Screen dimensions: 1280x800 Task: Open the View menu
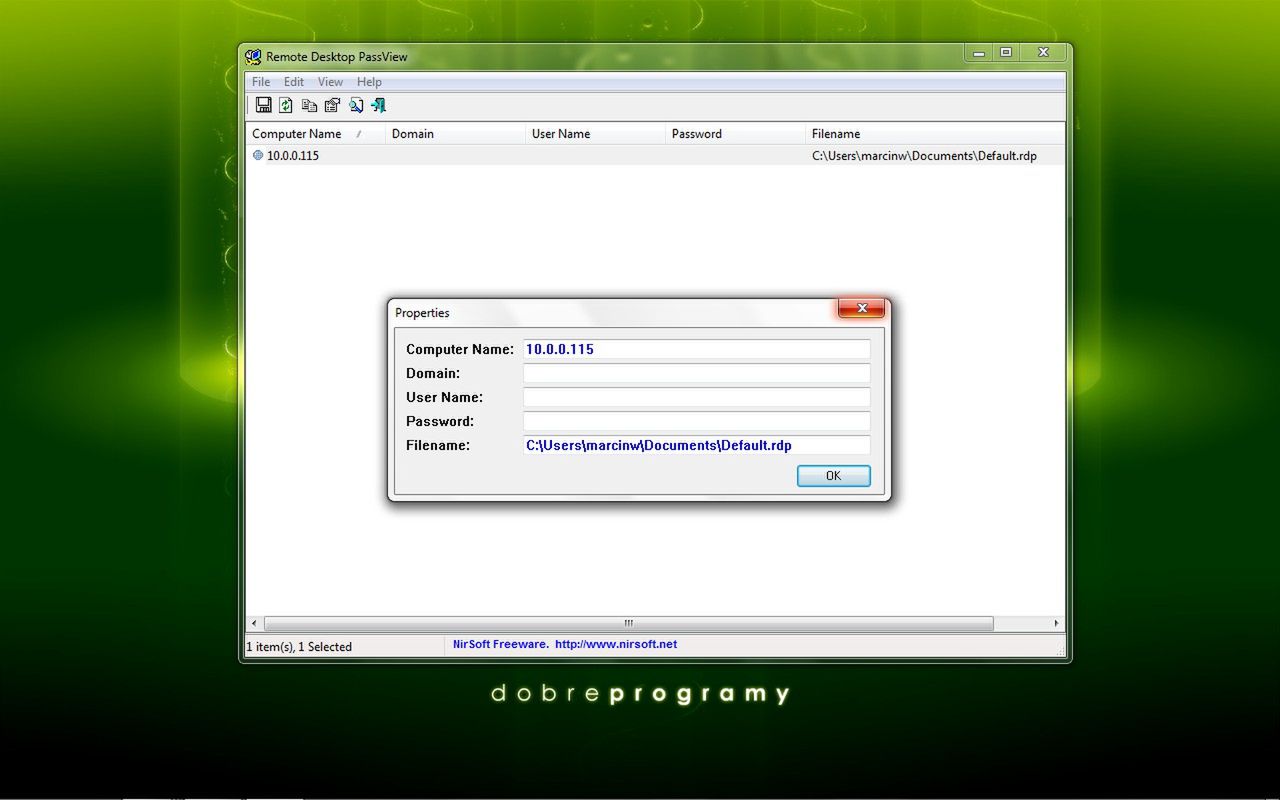point(330,82)
